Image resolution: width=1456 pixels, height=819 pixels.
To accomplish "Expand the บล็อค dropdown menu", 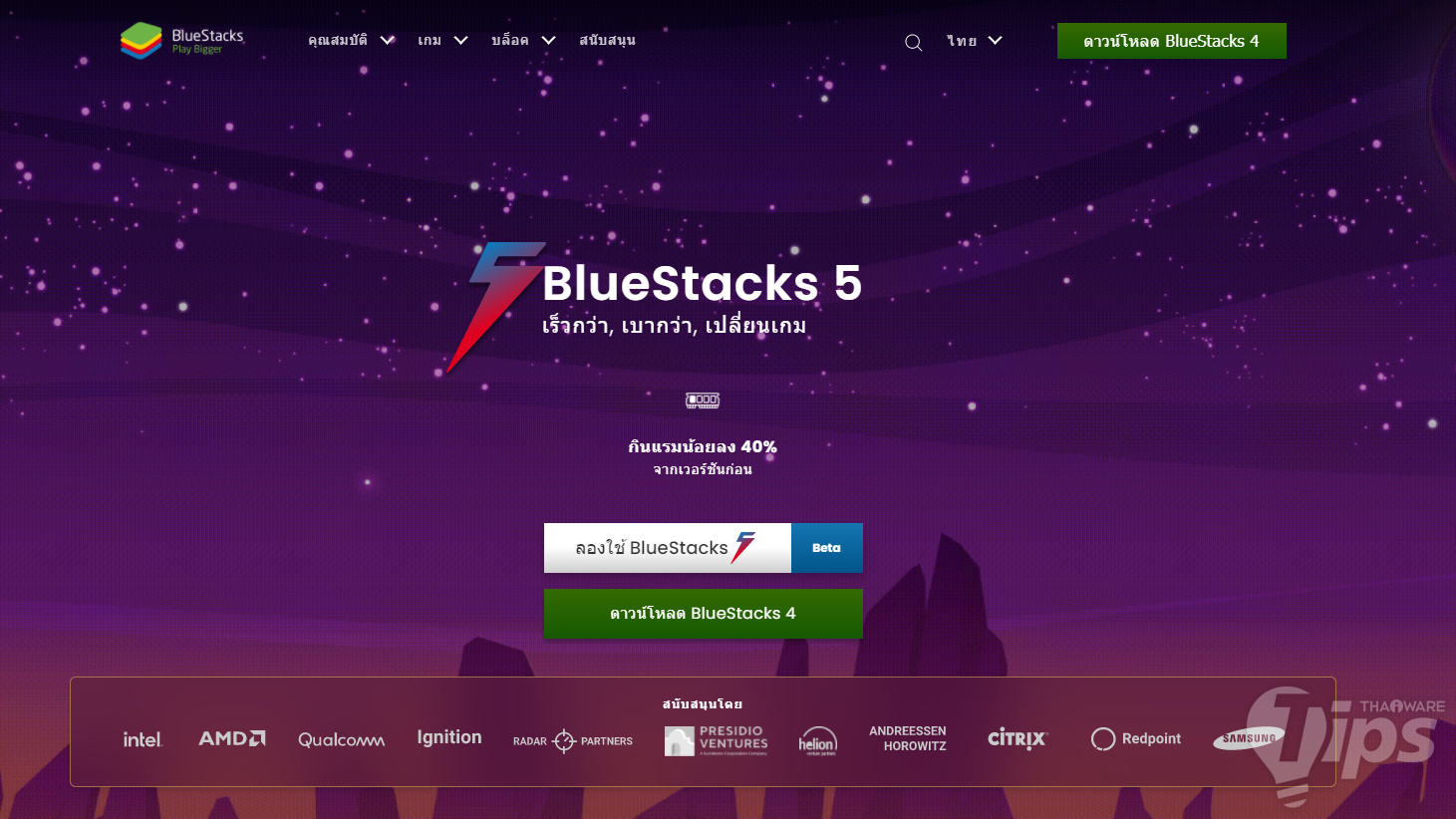I will (523, 41).
